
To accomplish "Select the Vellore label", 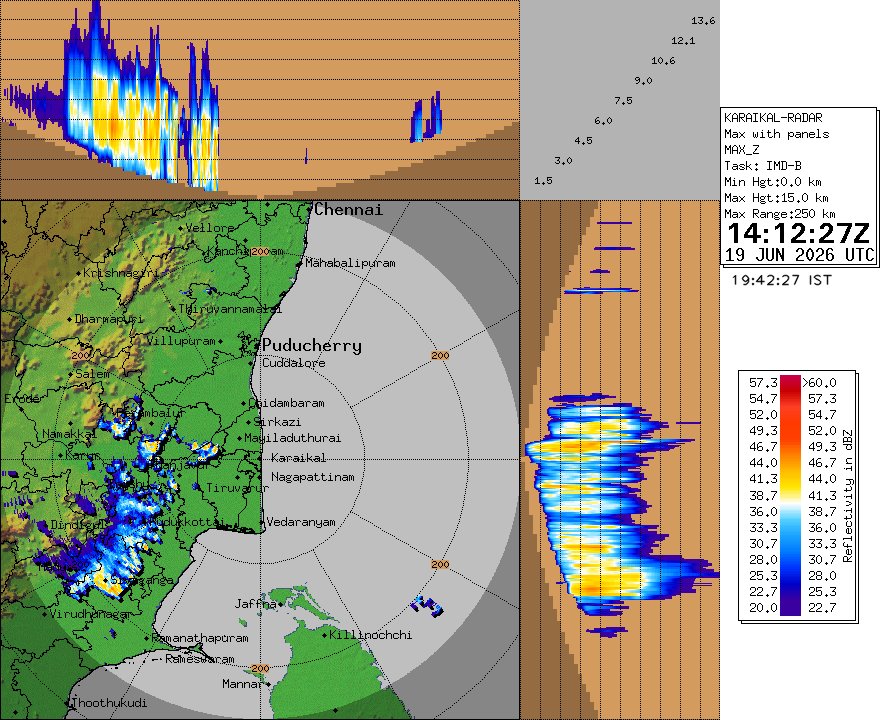I will (x=210, y=228).
